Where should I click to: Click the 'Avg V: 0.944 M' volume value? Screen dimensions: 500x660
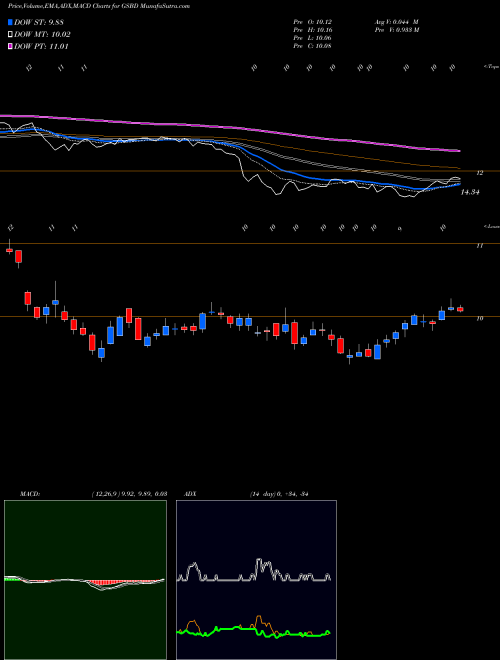click(396, 22)
